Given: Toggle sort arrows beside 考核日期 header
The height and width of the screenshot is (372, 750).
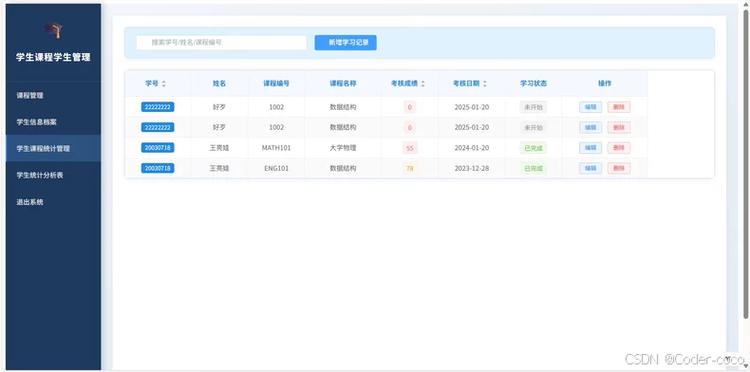Looking at the screenshot, I should coord(485,84).
